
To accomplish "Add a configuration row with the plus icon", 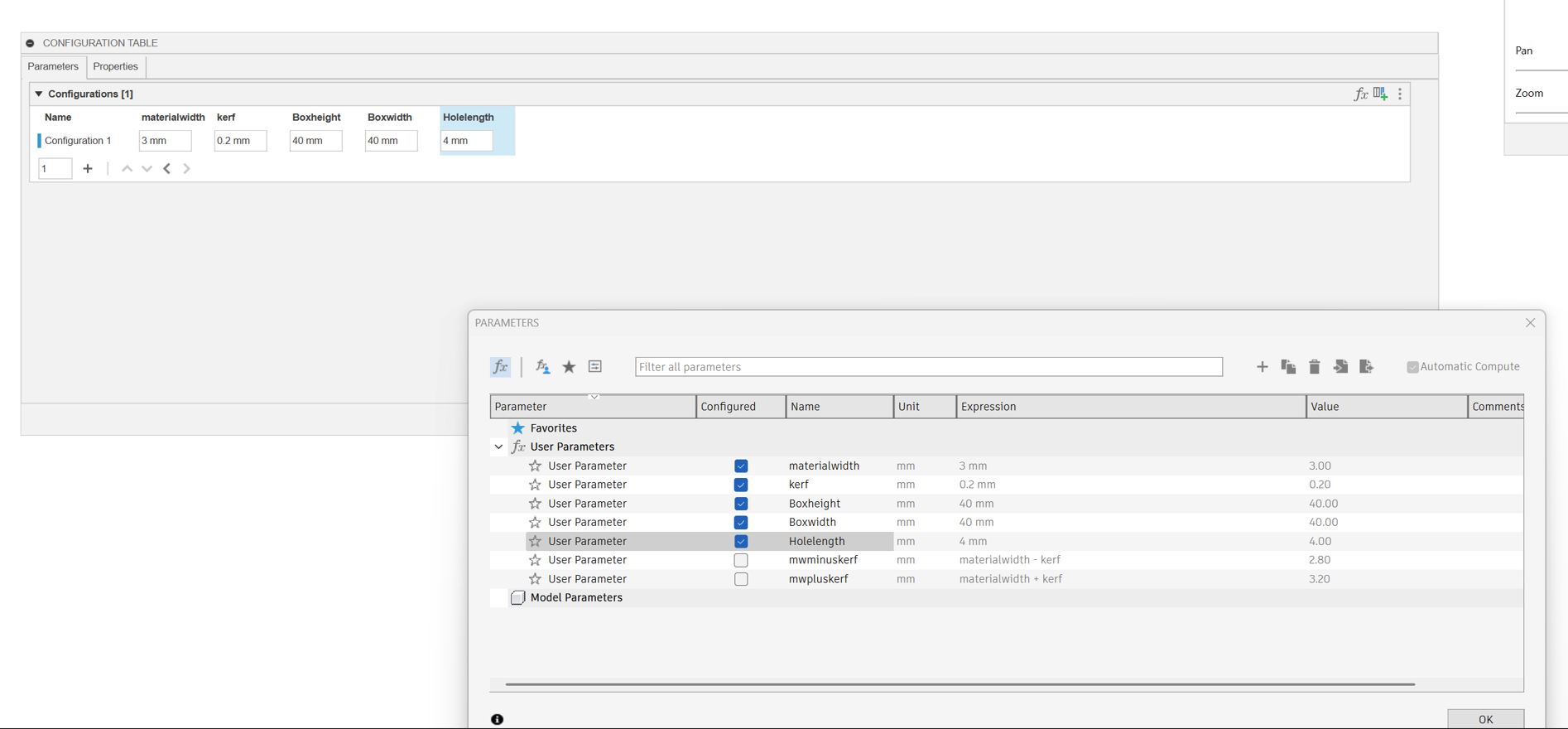I will pyautogui.click(x=88, y=168).
